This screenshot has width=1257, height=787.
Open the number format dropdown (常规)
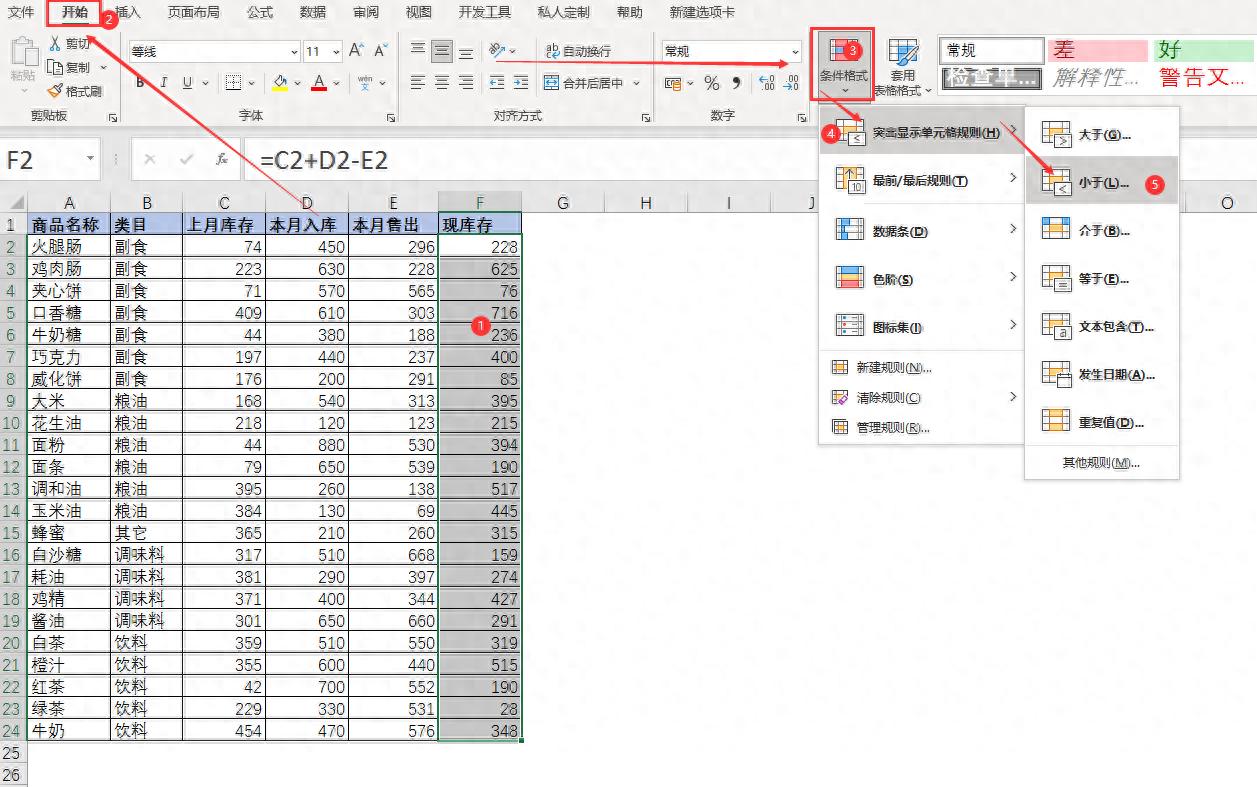pyautogui.click(x=796, y=51)
